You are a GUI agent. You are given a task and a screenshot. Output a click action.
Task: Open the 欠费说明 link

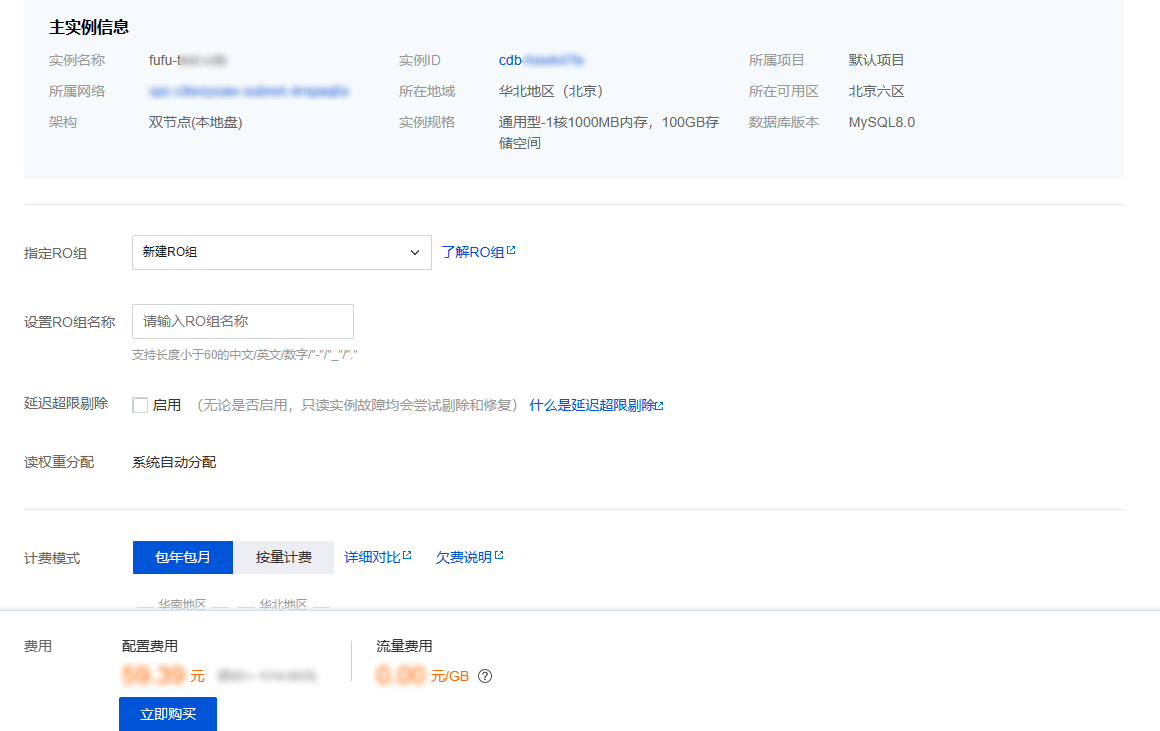[463, 557]
